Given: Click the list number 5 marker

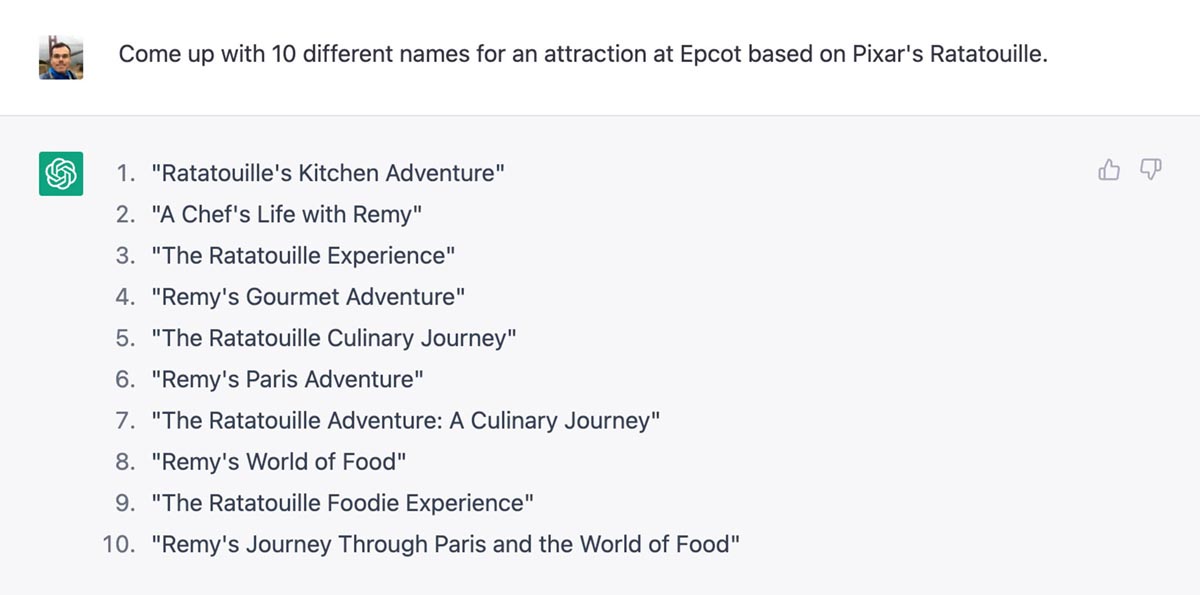Looking at the screenshot, I should (124, 338).
